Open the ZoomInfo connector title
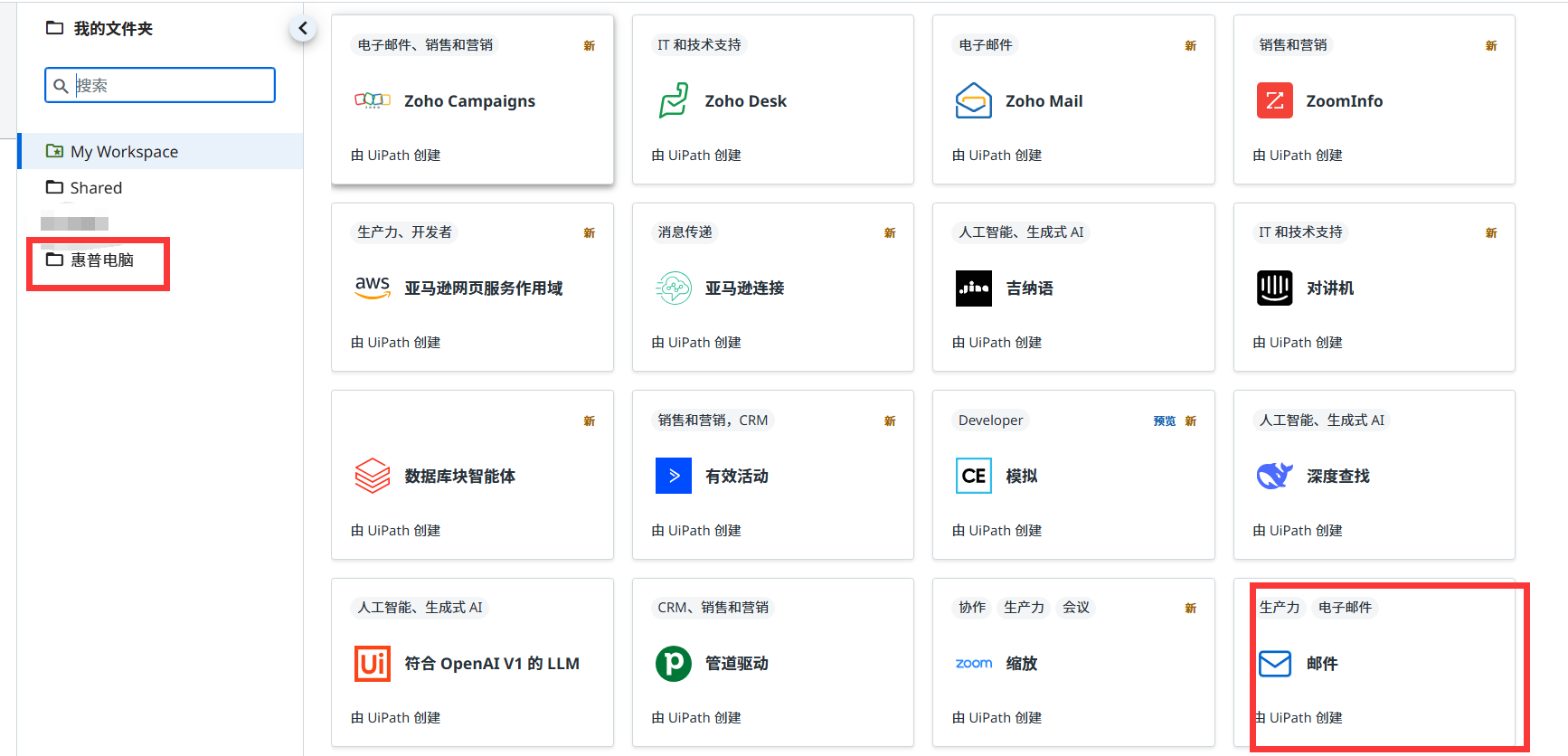The height and width of the screenshot is (756, 1568). click(x=1345, y=101)
